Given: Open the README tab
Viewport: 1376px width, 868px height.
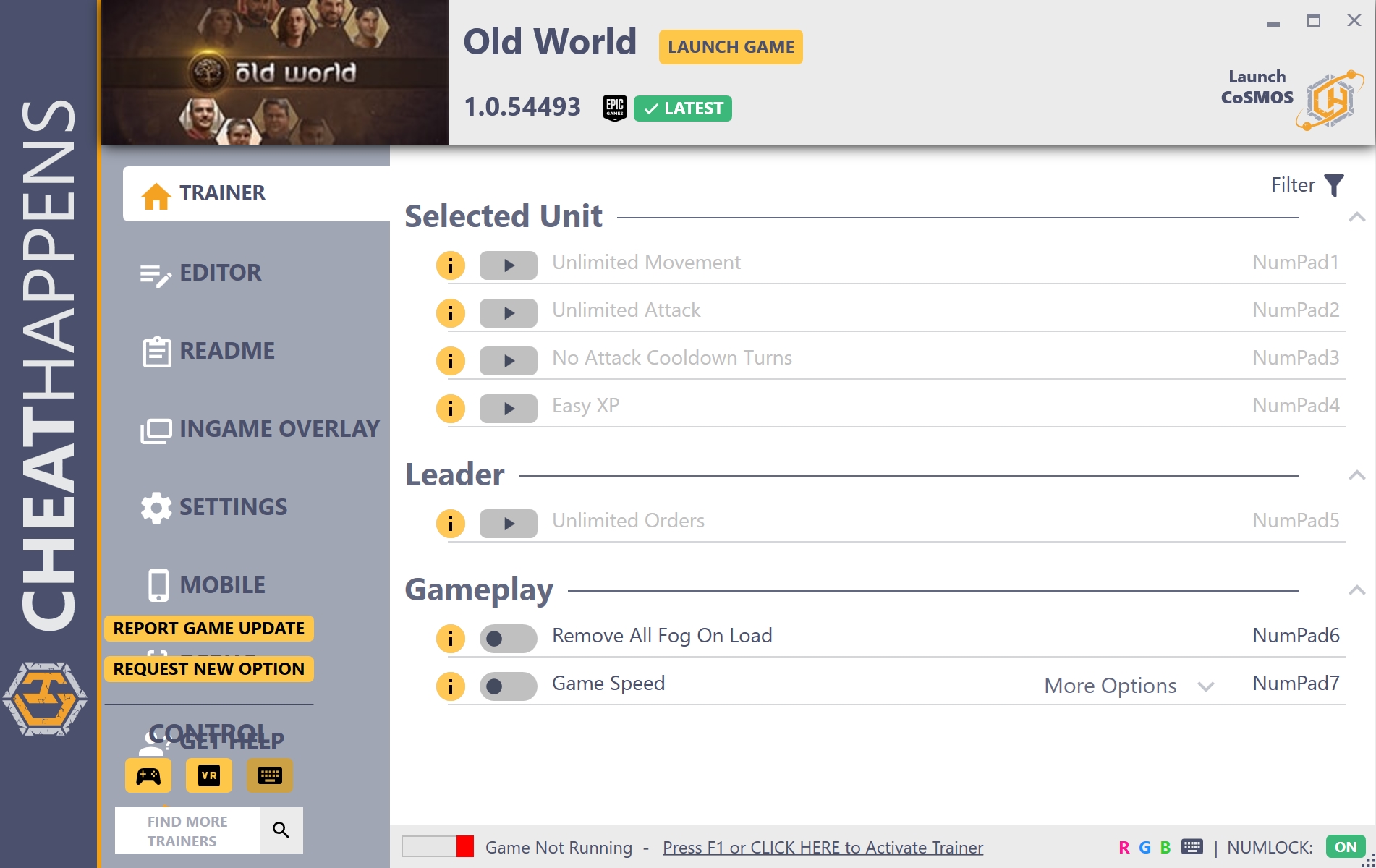Looking at the screenshot, I should pyautogui.click(x=208, y=352).
